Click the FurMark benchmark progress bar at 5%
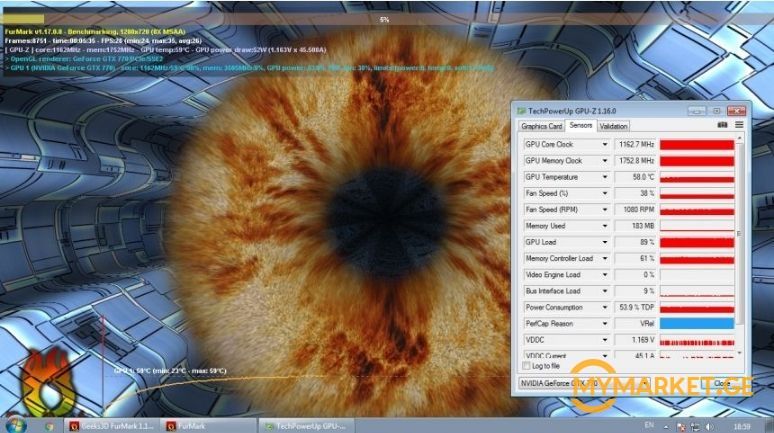Image resolution: width=774 pixels, height=433 pixels. [x=385, y=20]
